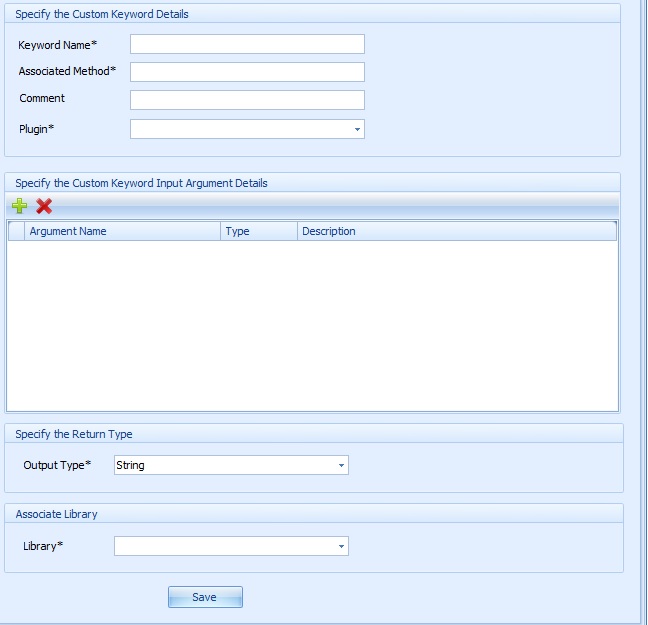Select the Output Type String combo box

pyautogui.click(x=231, y=465)
